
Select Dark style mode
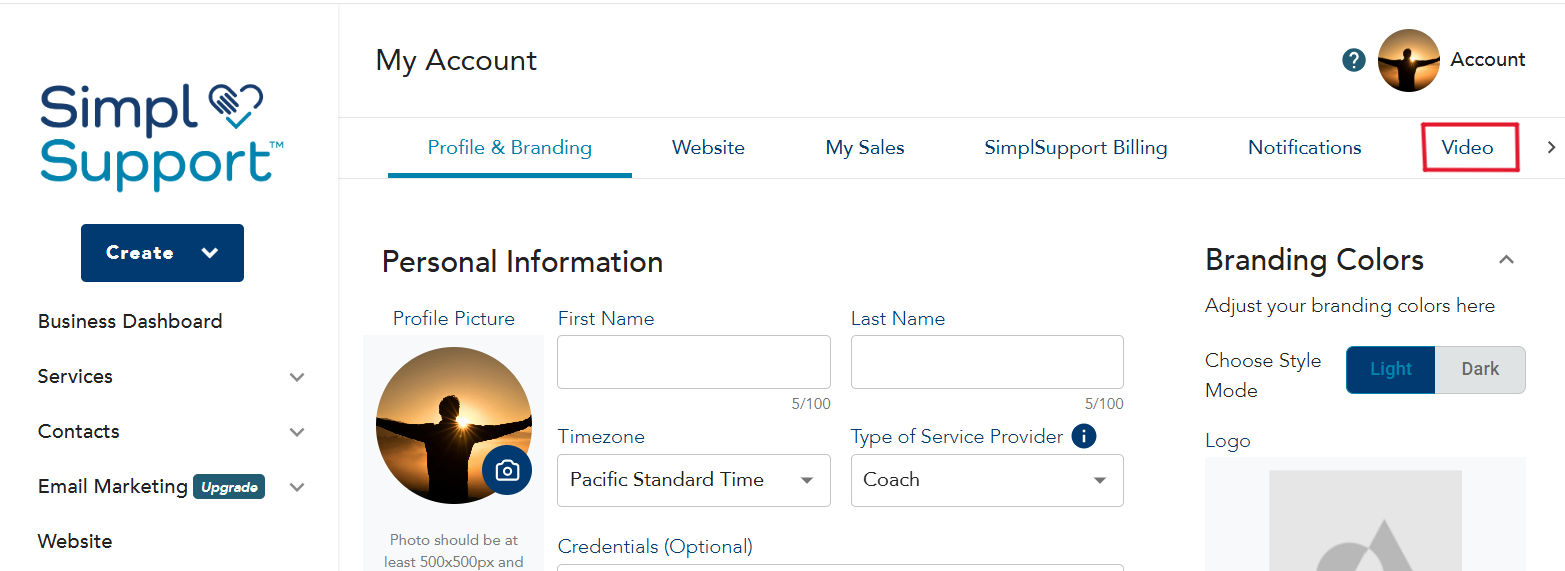click(x=1480, y=369)
